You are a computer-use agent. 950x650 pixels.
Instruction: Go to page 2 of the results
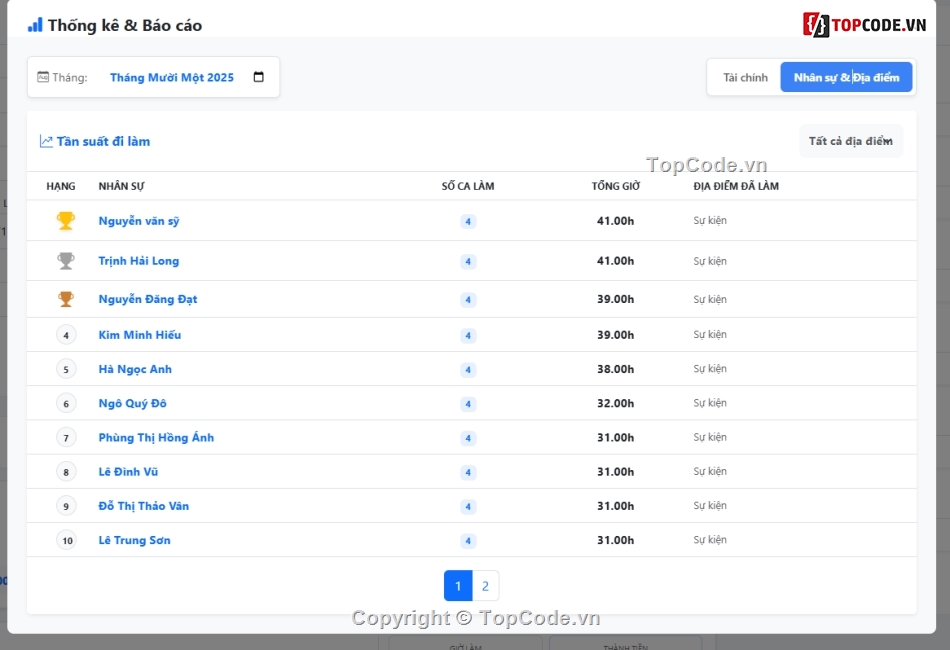tap(485, 586)
